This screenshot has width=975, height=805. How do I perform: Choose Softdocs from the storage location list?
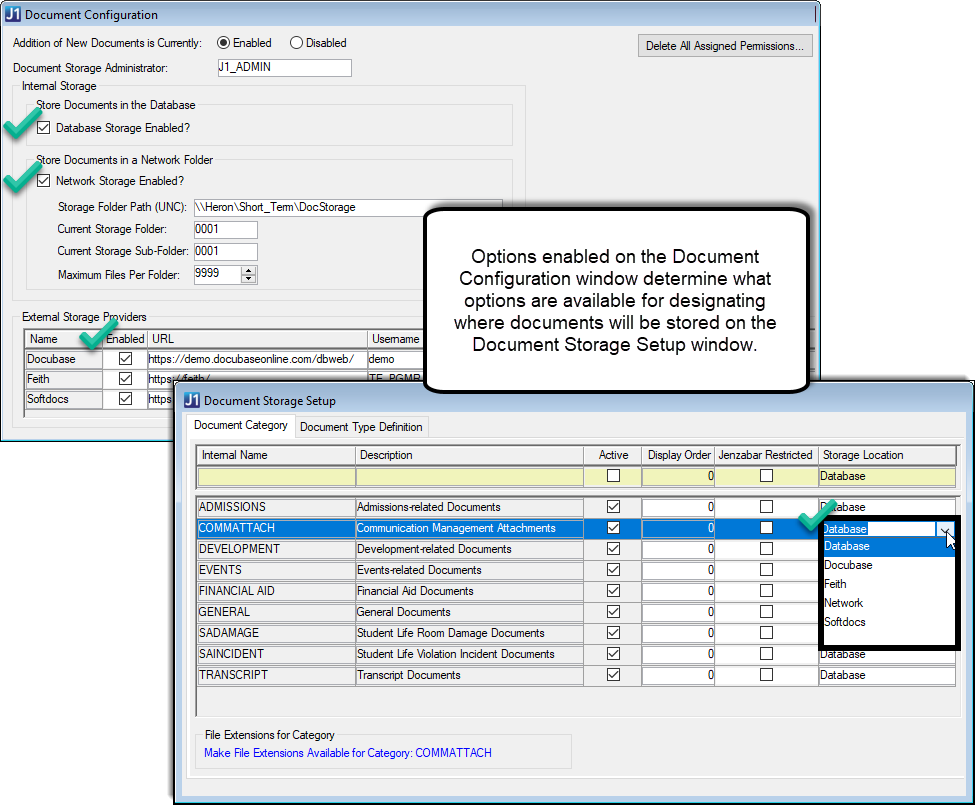845,622
